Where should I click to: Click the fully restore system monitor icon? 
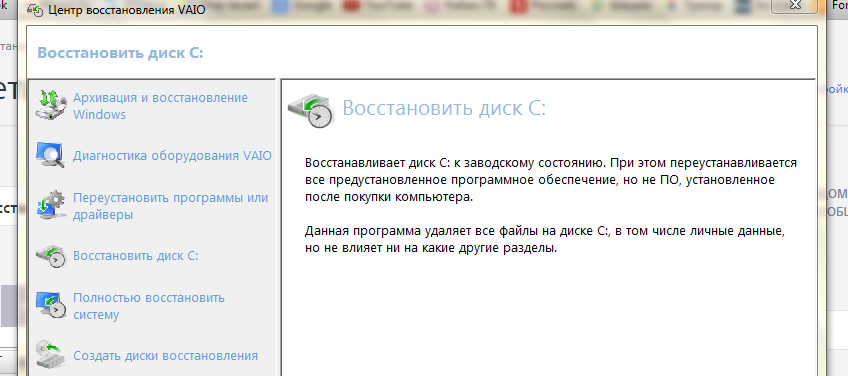click(51, 306)
